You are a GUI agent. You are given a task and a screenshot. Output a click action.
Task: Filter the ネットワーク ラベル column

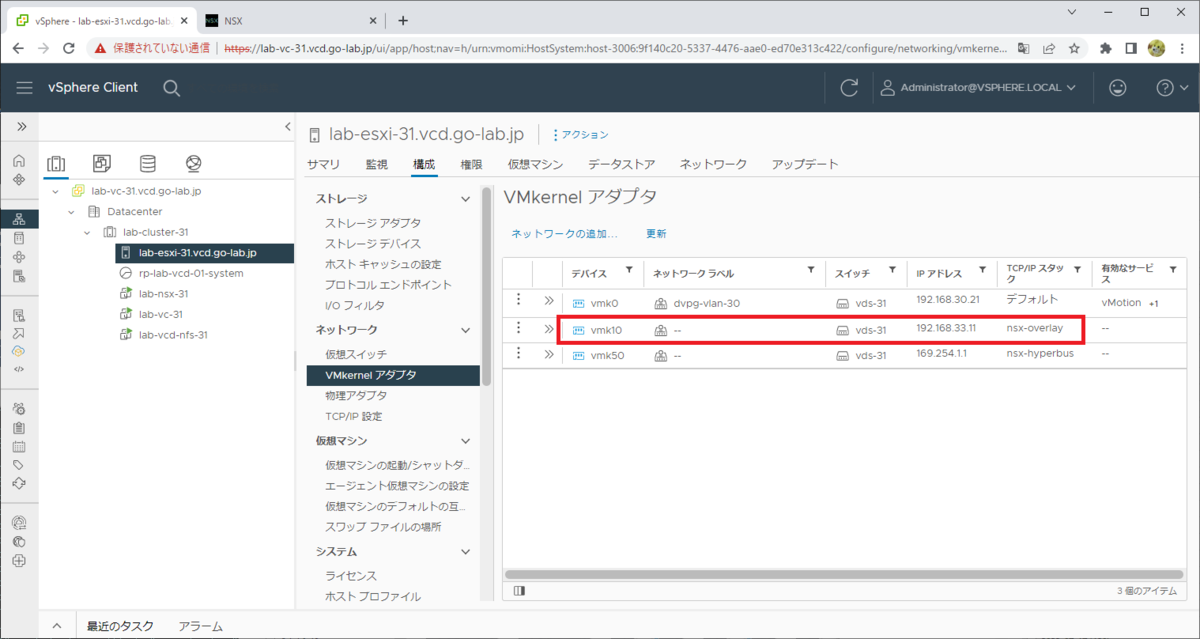tap(811, 270)
